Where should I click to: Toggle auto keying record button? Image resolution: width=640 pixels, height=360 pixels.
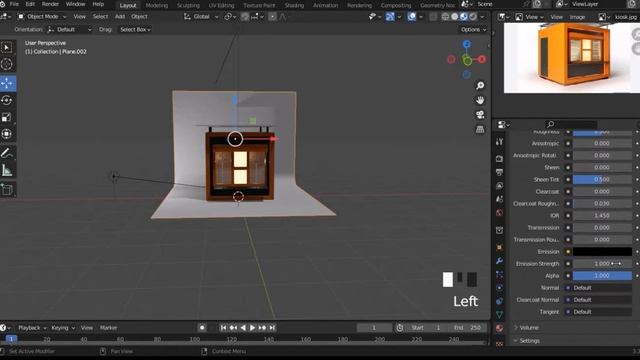(x=202, y=328)
